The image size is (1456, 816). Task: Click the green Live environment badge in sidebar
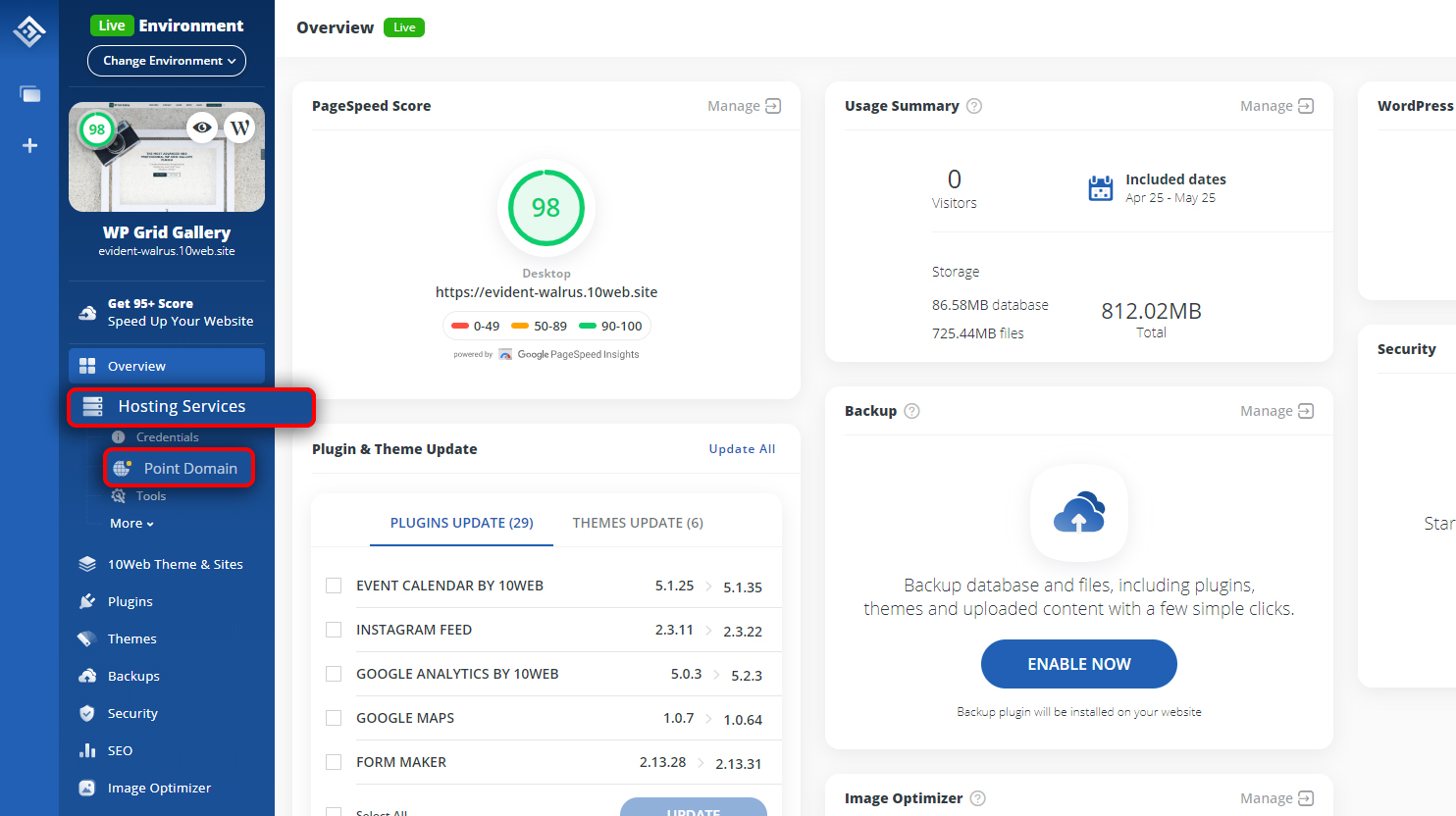(111, 25)
